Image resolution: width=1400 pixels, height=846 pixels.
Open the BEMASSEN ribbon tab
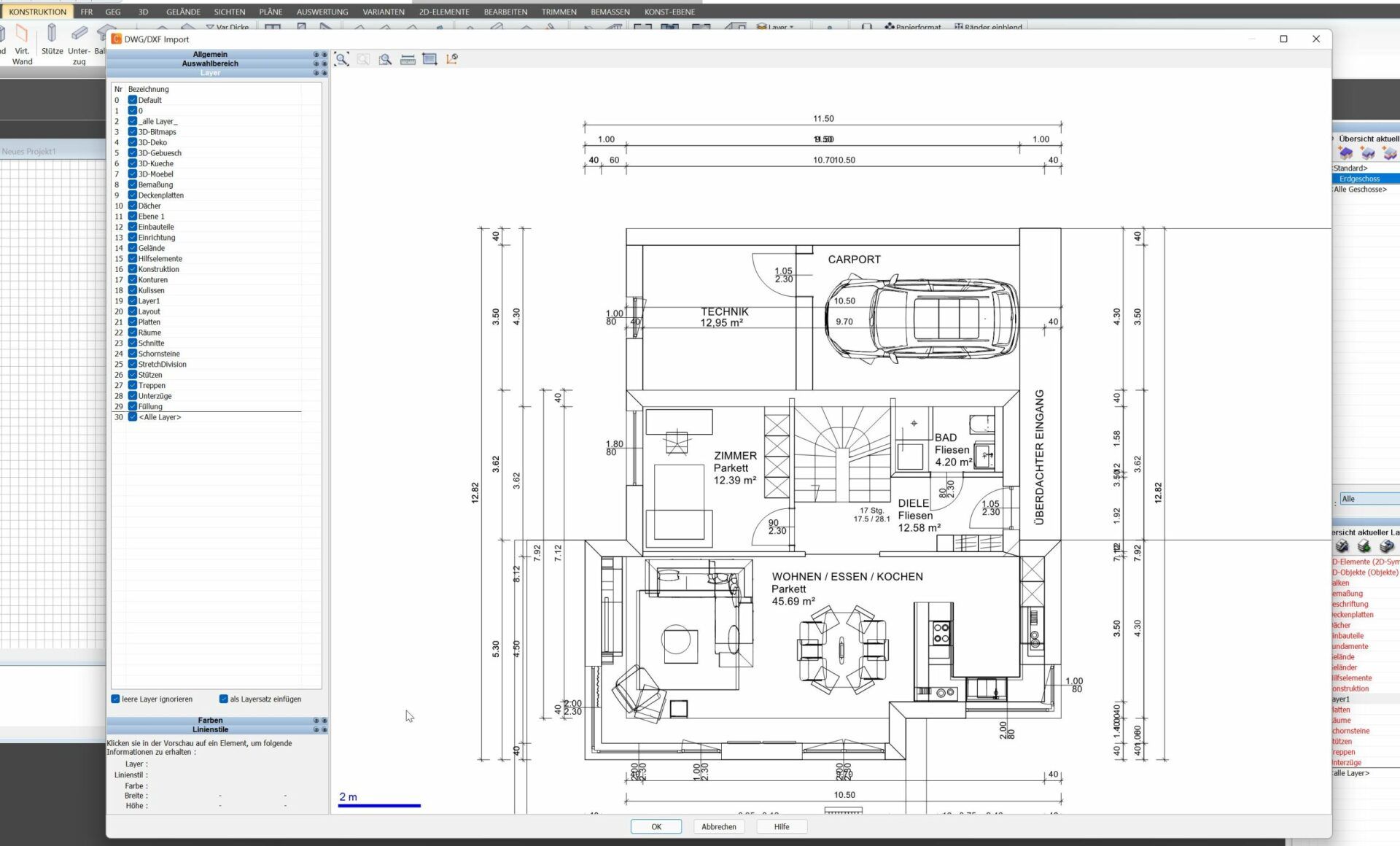[610, 12]
